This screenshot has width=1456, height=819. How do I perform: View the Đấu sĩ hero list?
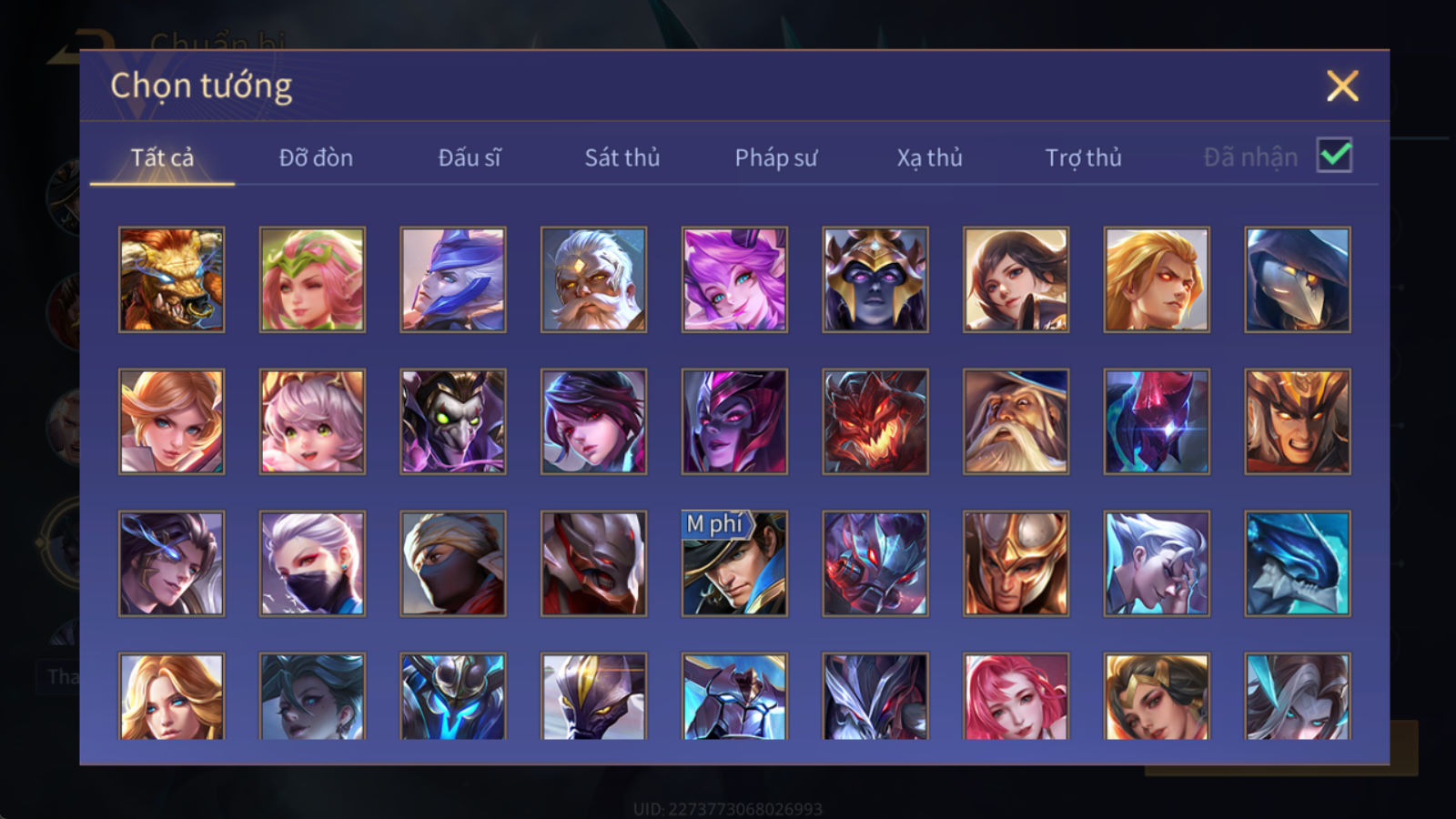[470, 157]
